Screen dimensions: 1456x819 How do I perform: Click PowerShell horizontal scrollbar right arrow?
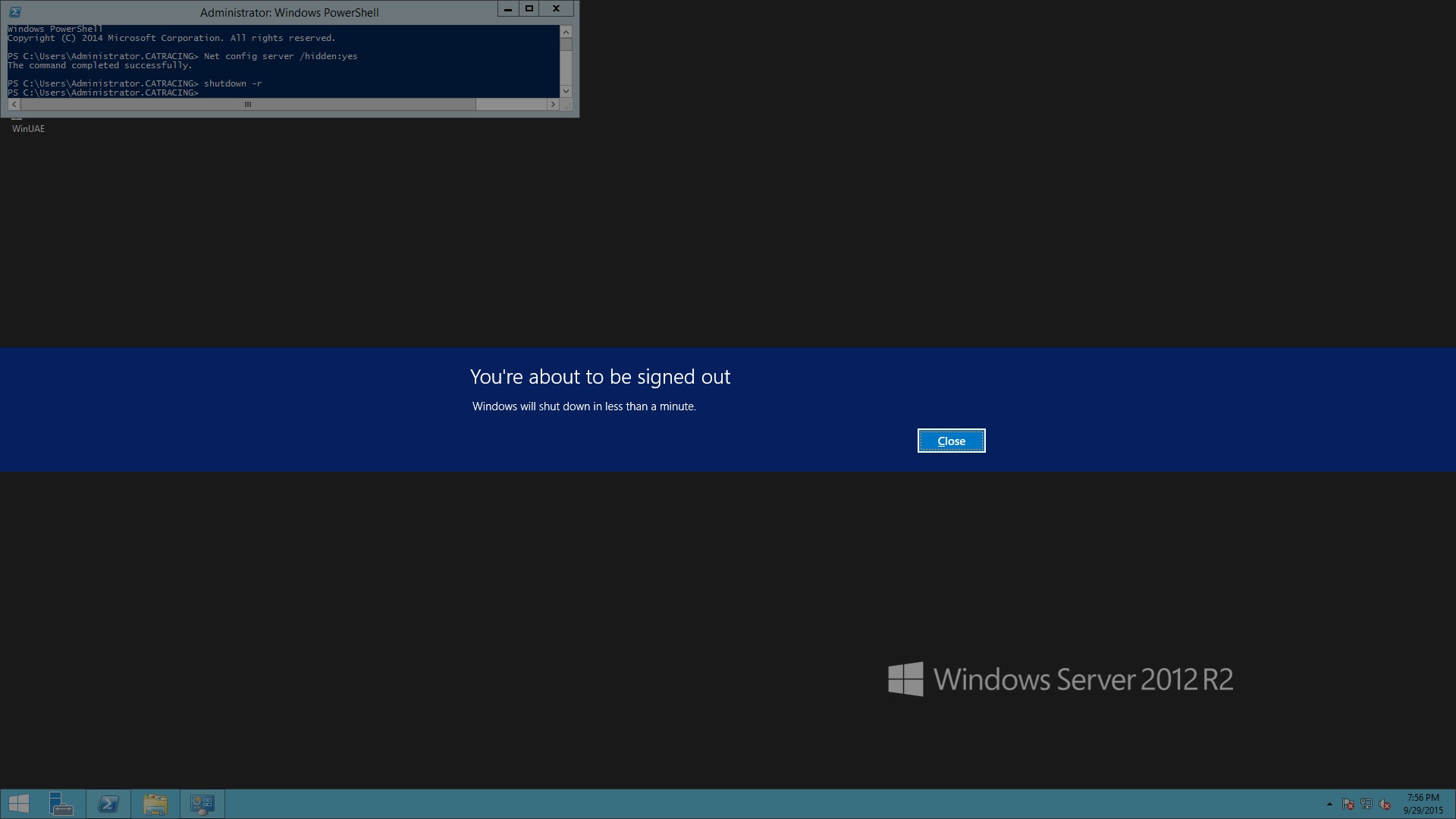tap(553, 105)
